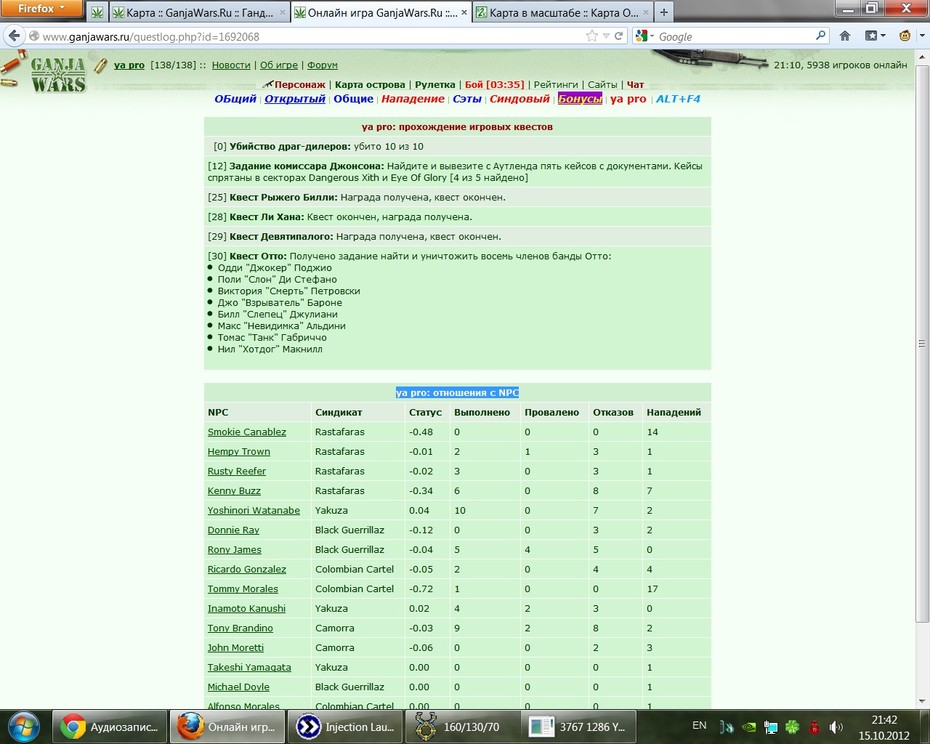The image size is (930, 744).
Task: Close the Онлайн игра GanjaWars tab
Action: (464, 12)
